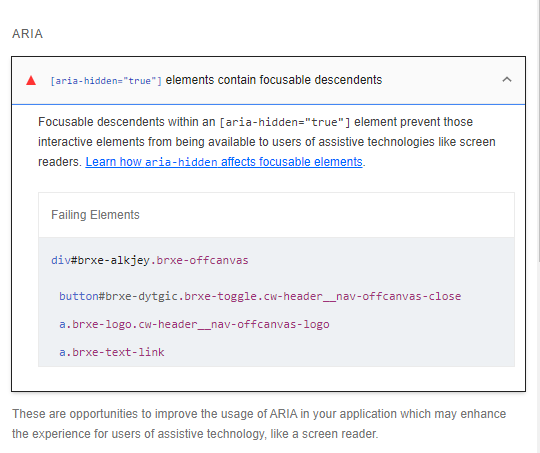Click the 'Focusable descendents within an' description text
Screen dimensions: 540x453
(126, 122)
